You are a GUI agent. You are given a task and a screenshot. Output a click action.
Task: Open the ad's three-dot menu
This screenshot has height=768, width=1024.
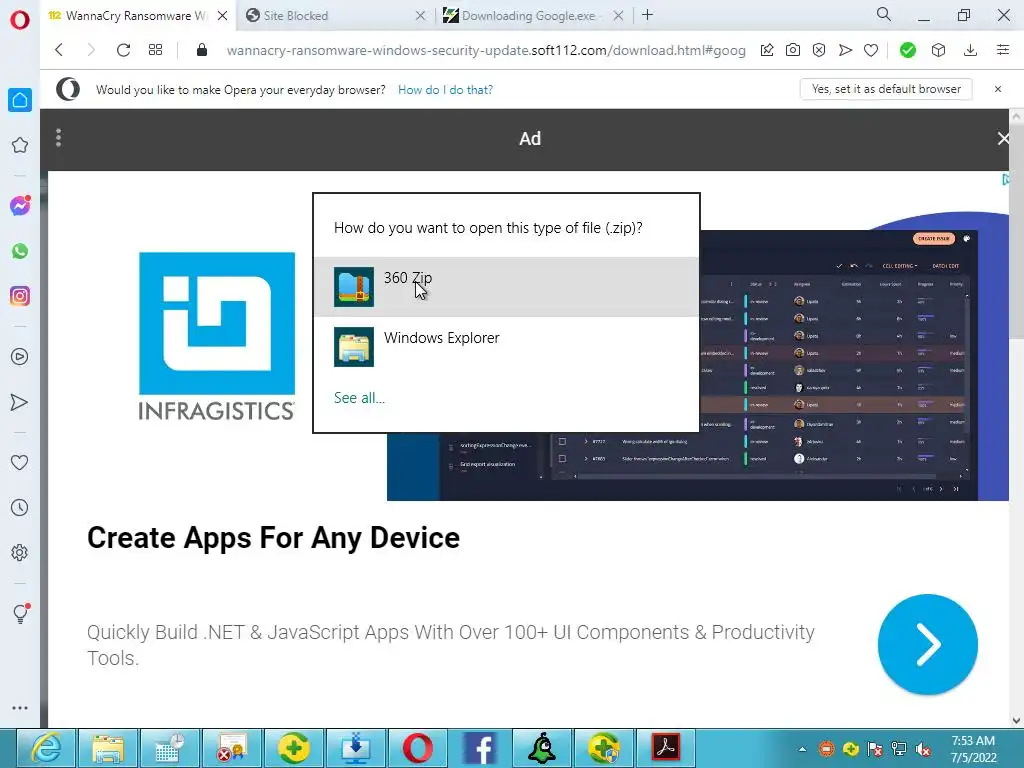point(59,138)
